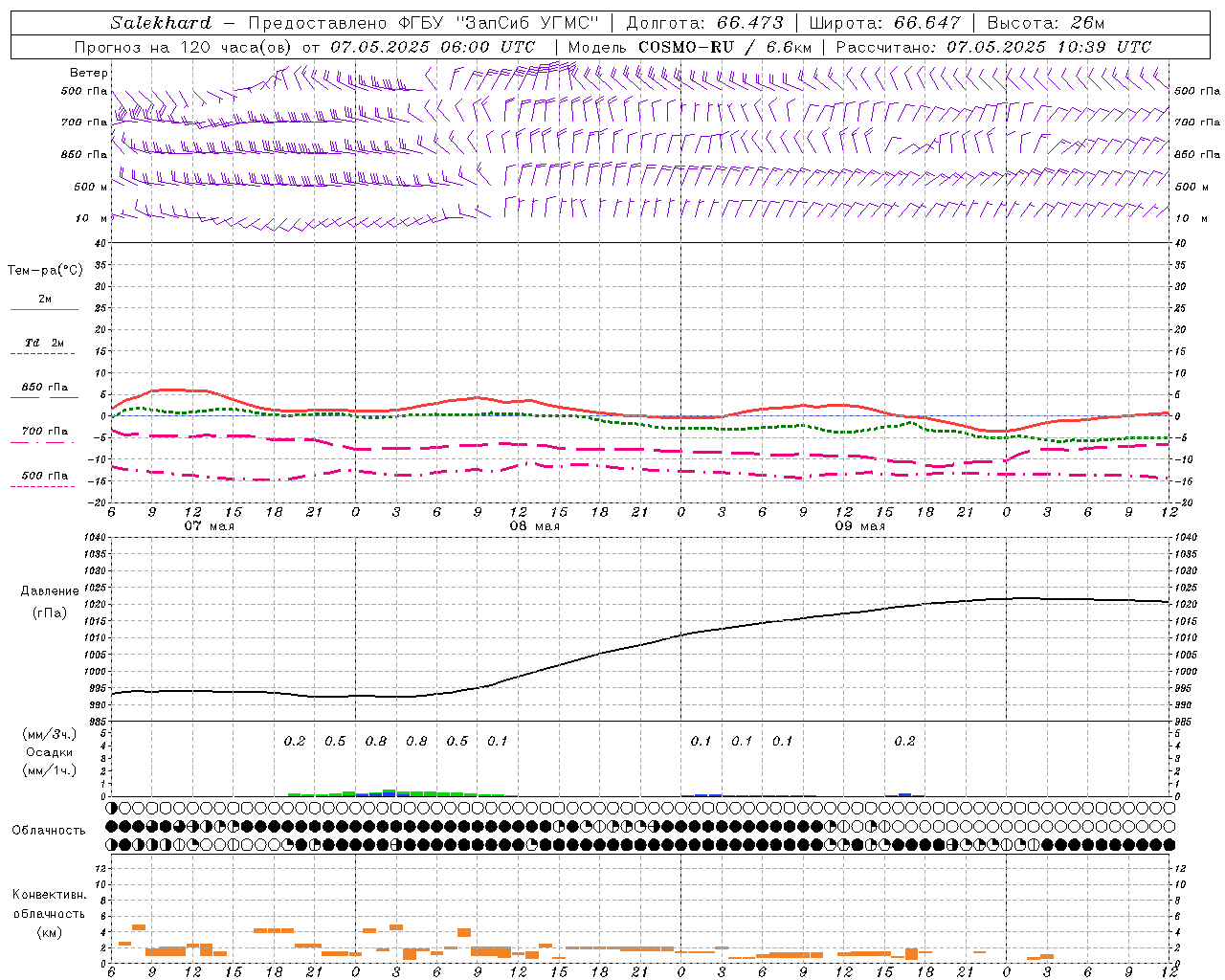Screen dimensions: 1225x980
Task: Click the date label 09 мая
Action: pos(860,526)
